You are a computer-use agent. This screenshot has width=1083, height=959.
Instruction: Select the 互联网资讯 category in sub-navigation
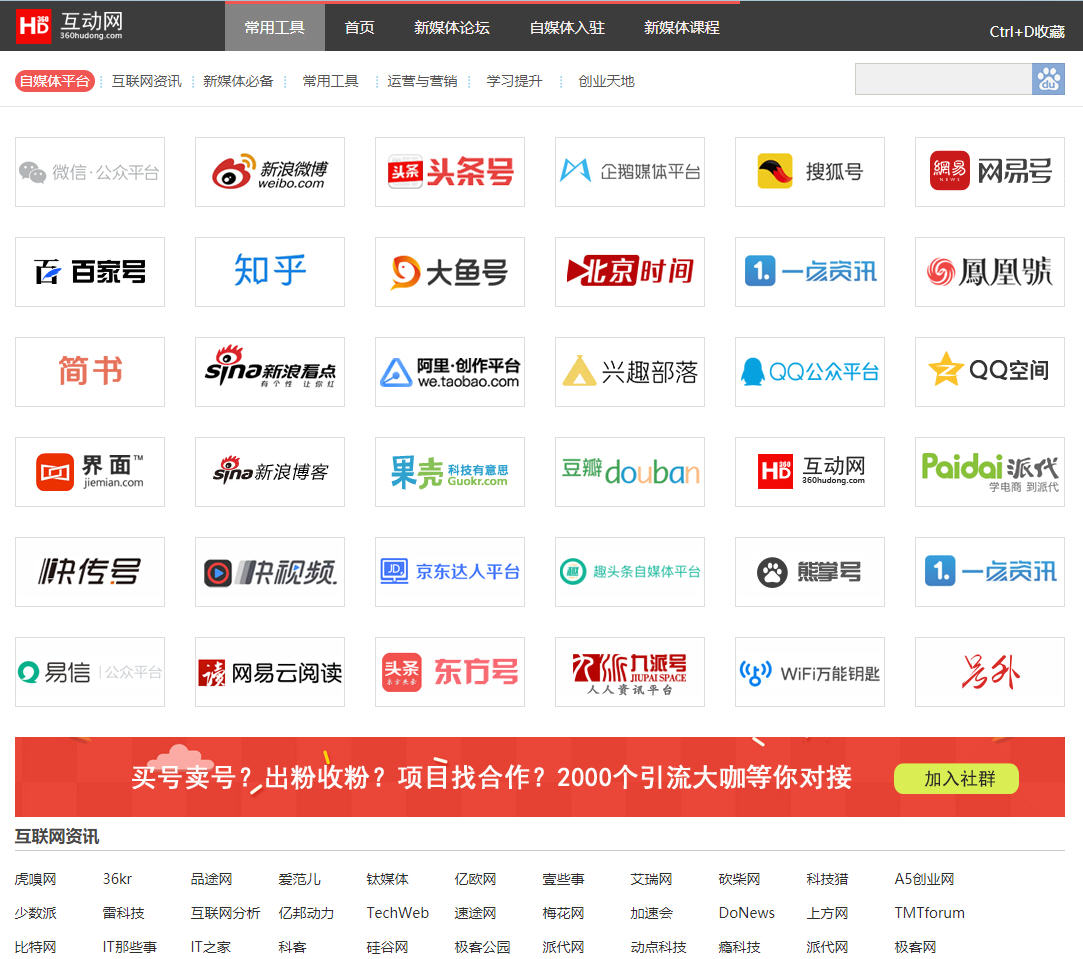[x=146, y=81]
